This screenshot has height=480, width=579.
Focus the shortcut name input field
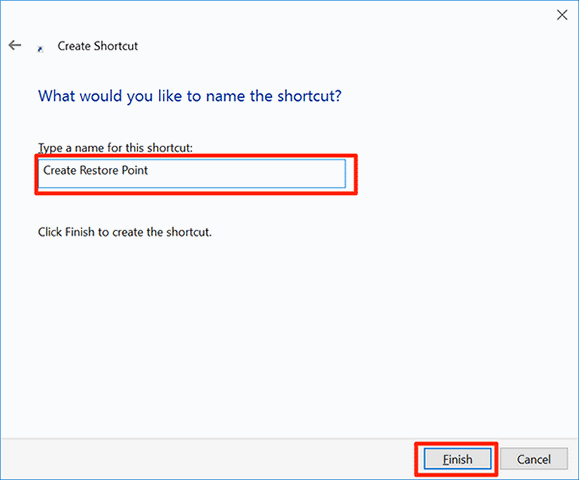192,174
